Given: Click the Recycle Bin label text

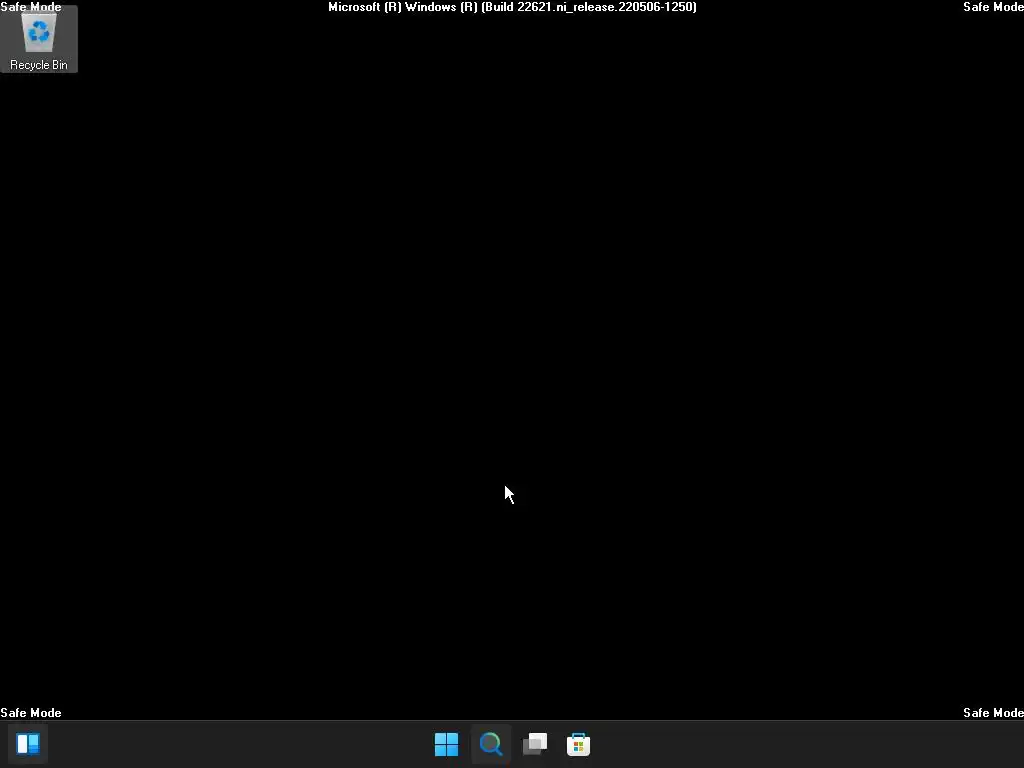Looking at the screenshot, I should (39, 65).
